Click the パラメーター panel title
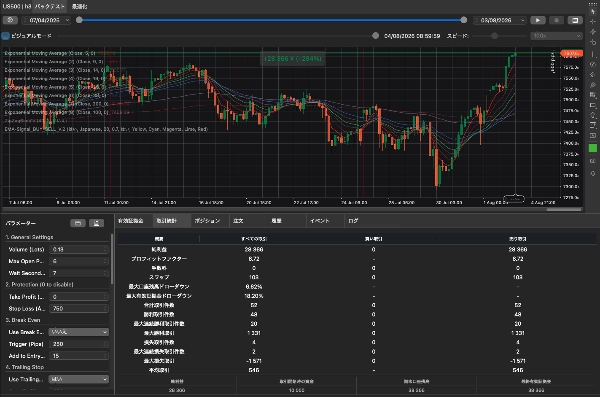This screenshot has width=600, height=397. click(21, 223)
